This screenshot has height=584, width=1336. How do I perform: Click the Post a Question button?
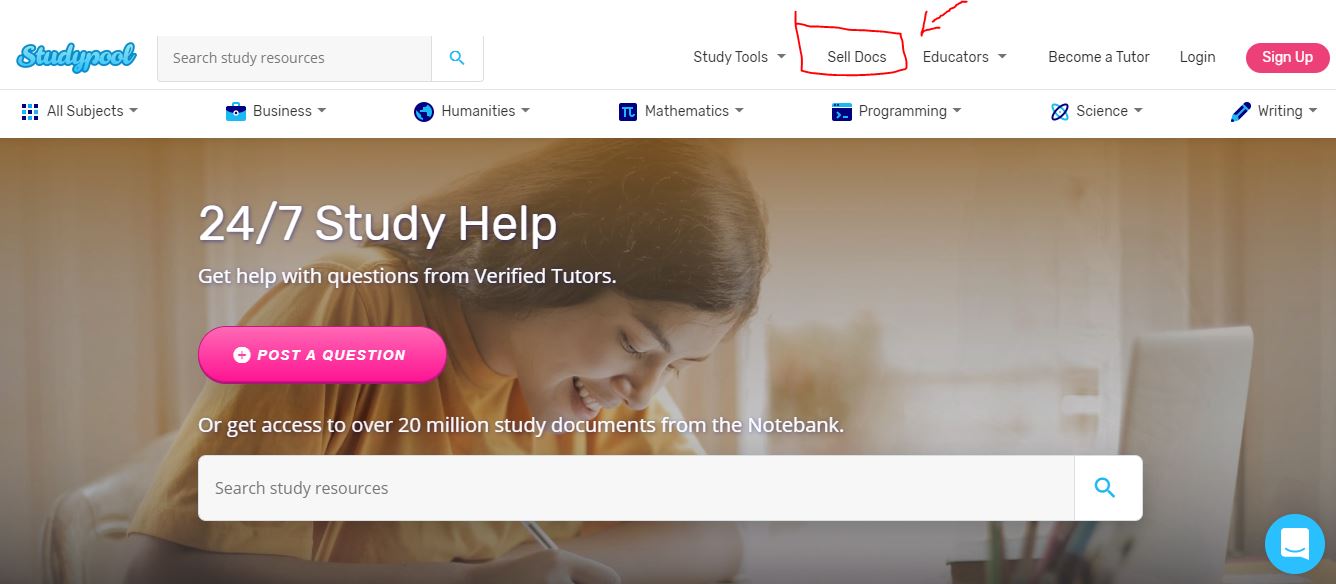click(x=322, y=355)
